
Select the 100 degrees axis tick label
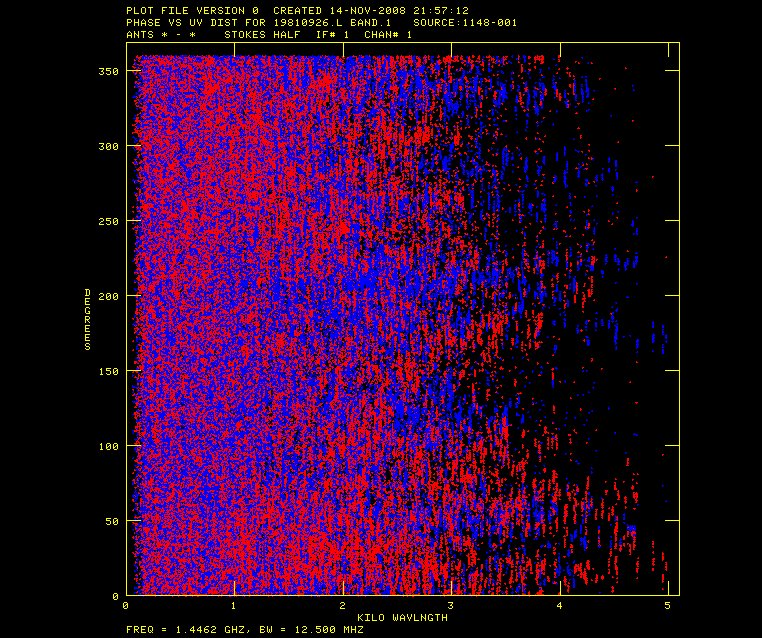coord(108,446)
